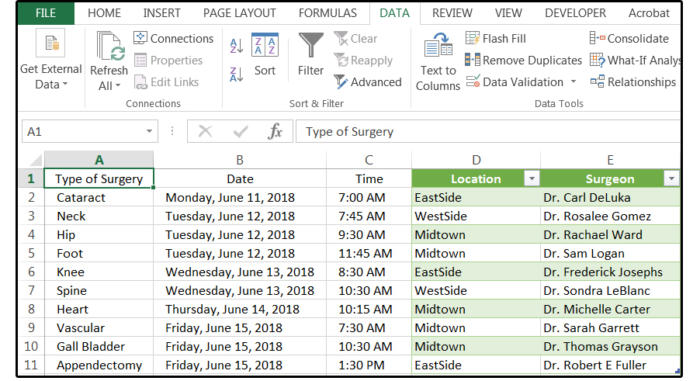The height and width of the screenshot is (381, 700).
Task: Open the Connections dialog icon
Action: tap(140, 38)
